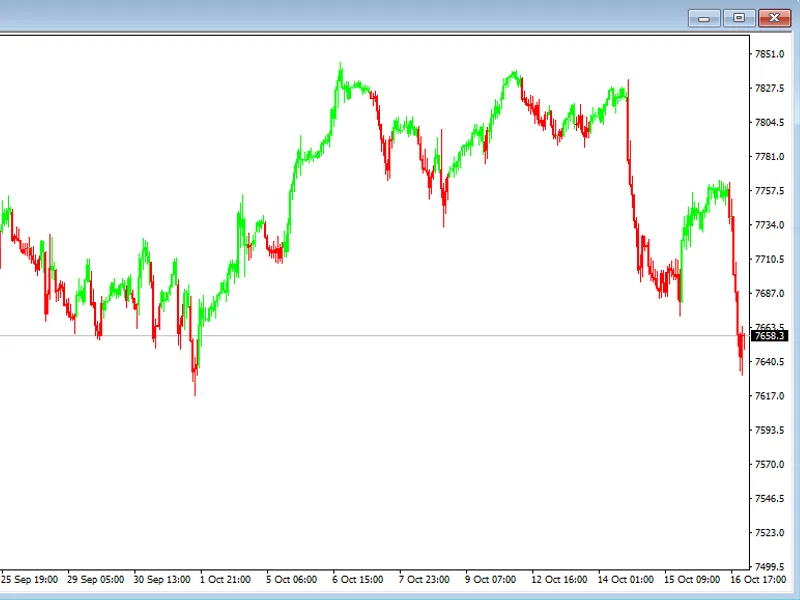
Task: Select the 1 Oct 21:00 time label
Action: (x=226, y=580)
